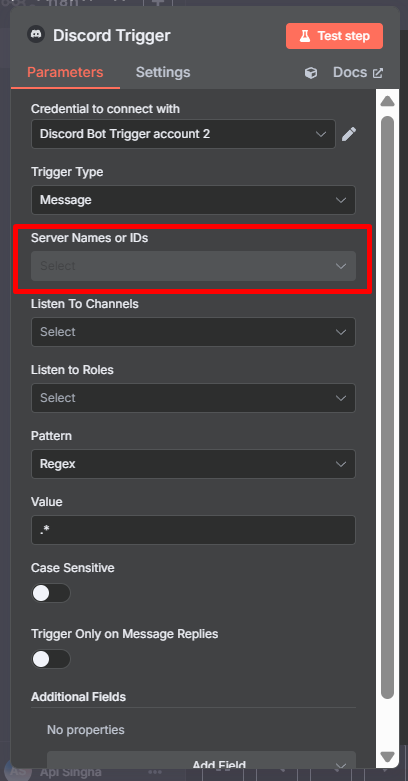Click the Value input field
Image resolution: width=408 pixels, height=781 pixels.
(x=193, y=530)
